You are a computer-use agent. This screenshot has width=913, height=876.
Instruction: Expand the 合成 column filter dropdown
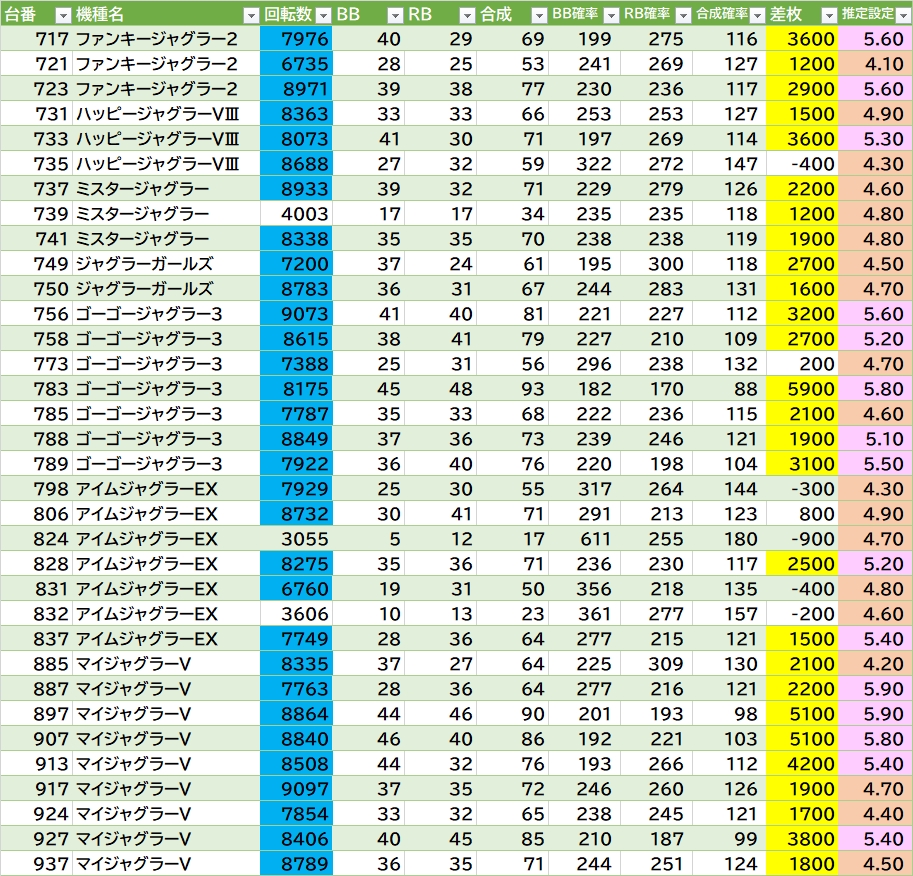click(x=537, y=15)
